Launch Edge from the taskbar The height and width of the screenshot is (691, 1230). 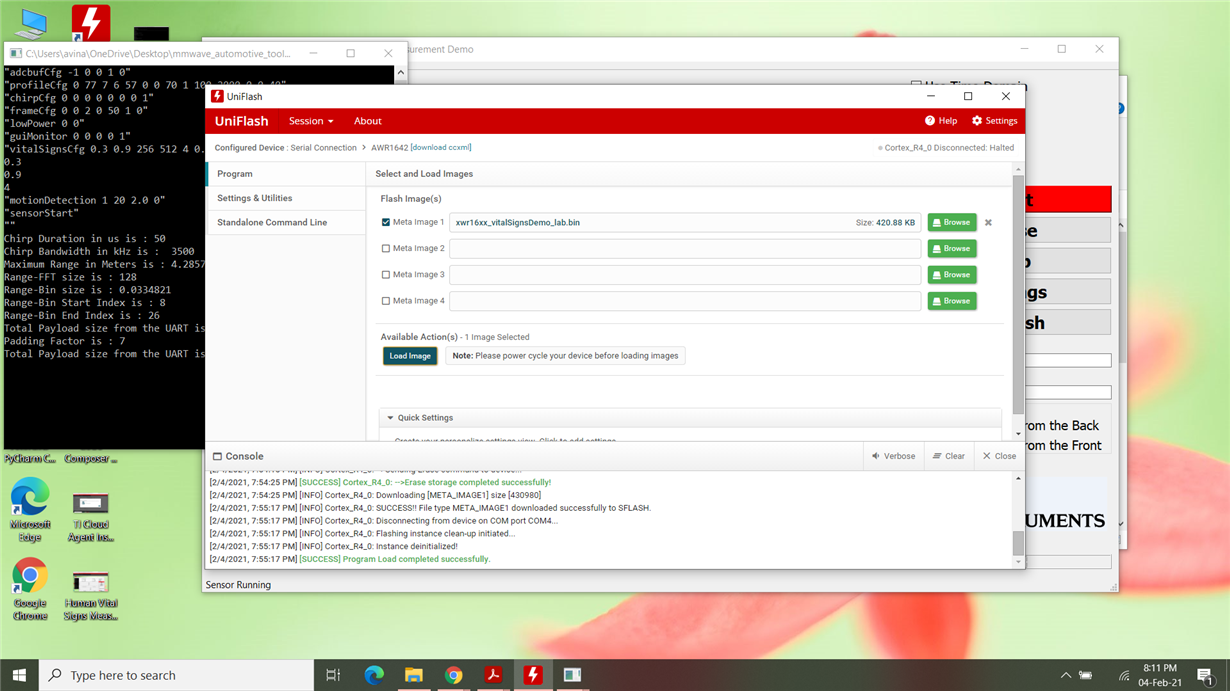click(x=374, y=675)
